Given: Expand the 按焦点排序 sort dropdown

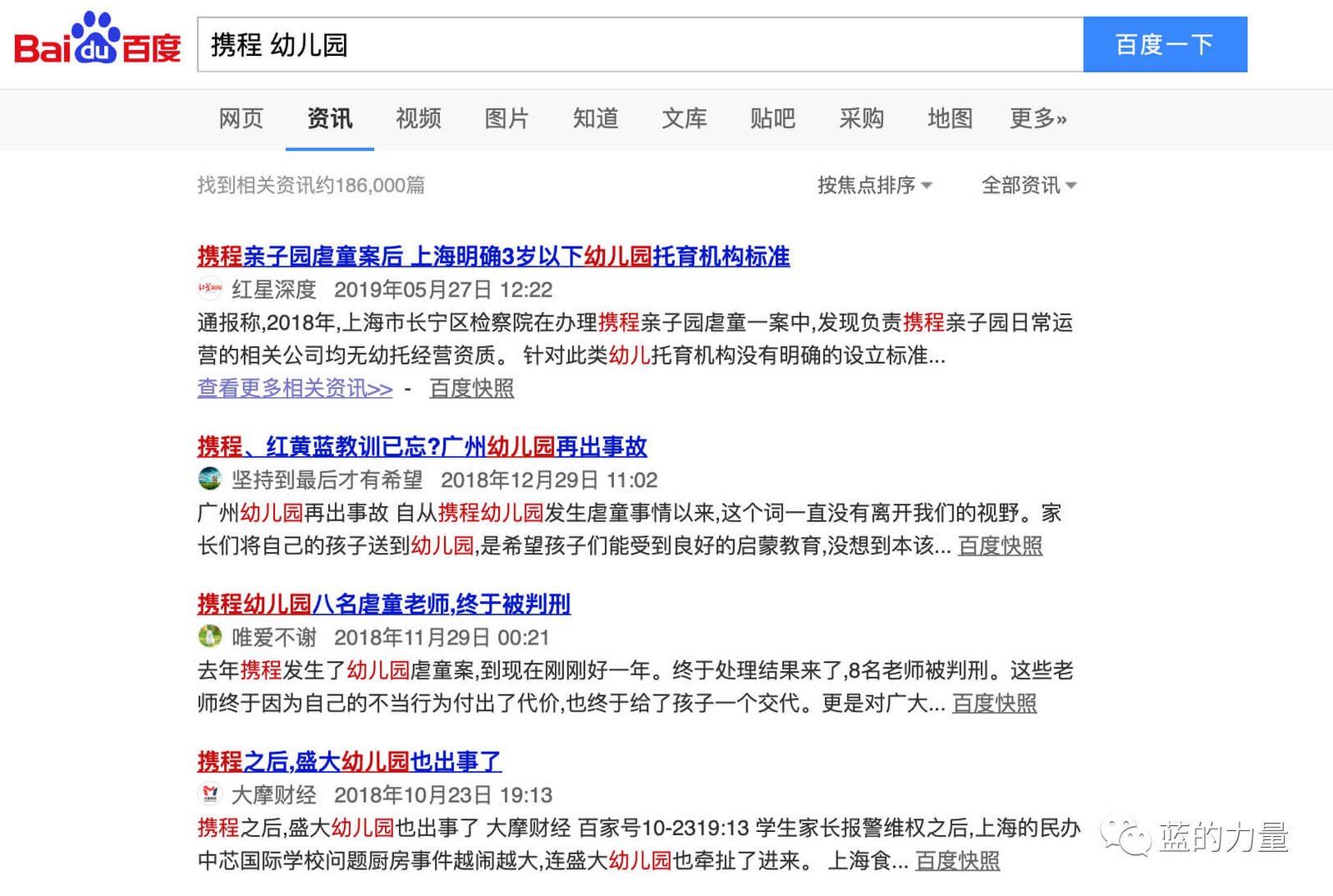Looking at the screenshot, I should [x=874, y=185].
